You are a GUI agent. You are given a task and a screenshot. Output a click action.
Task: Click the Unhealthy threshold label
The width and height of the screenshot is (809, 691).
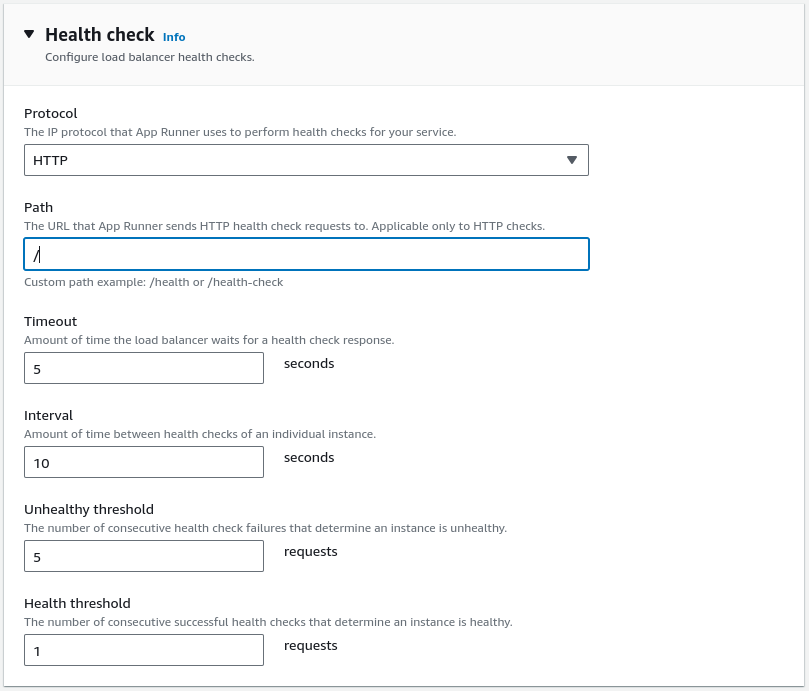pos(89,509)
